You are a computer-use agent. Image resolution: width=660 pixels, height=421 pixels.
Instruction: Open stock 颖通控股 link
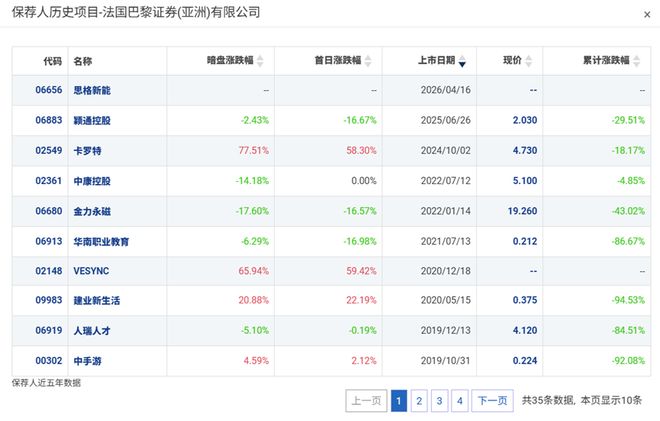pos(92,120)
